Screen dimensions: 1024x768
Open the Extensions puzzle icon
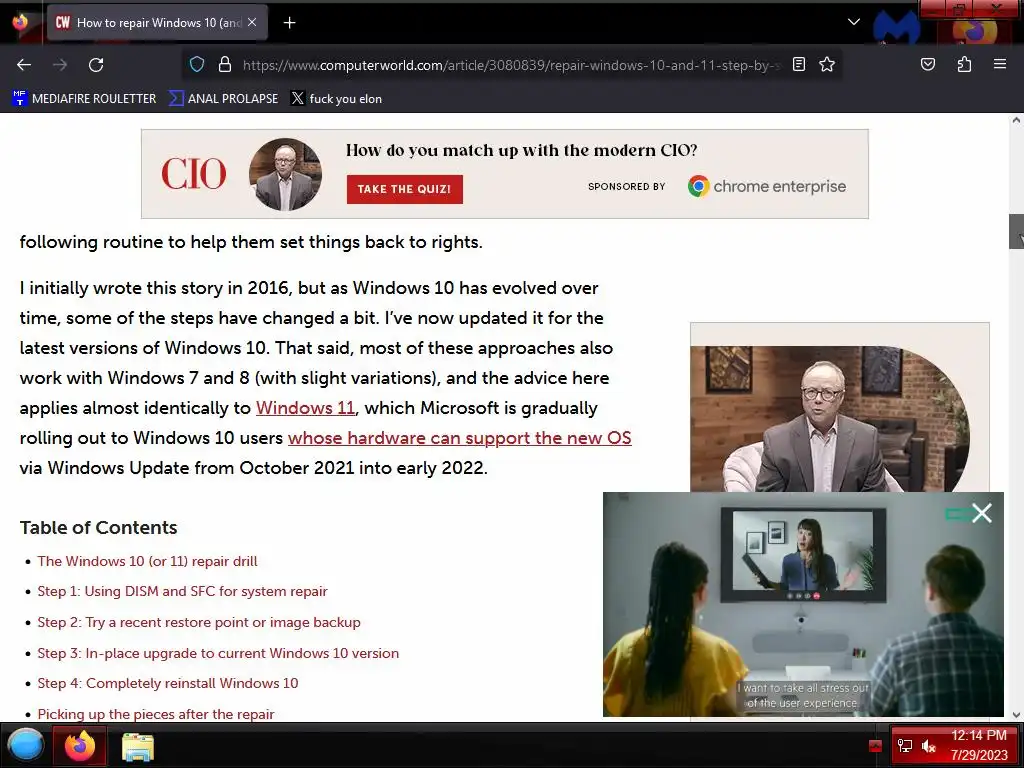point(964,64)
